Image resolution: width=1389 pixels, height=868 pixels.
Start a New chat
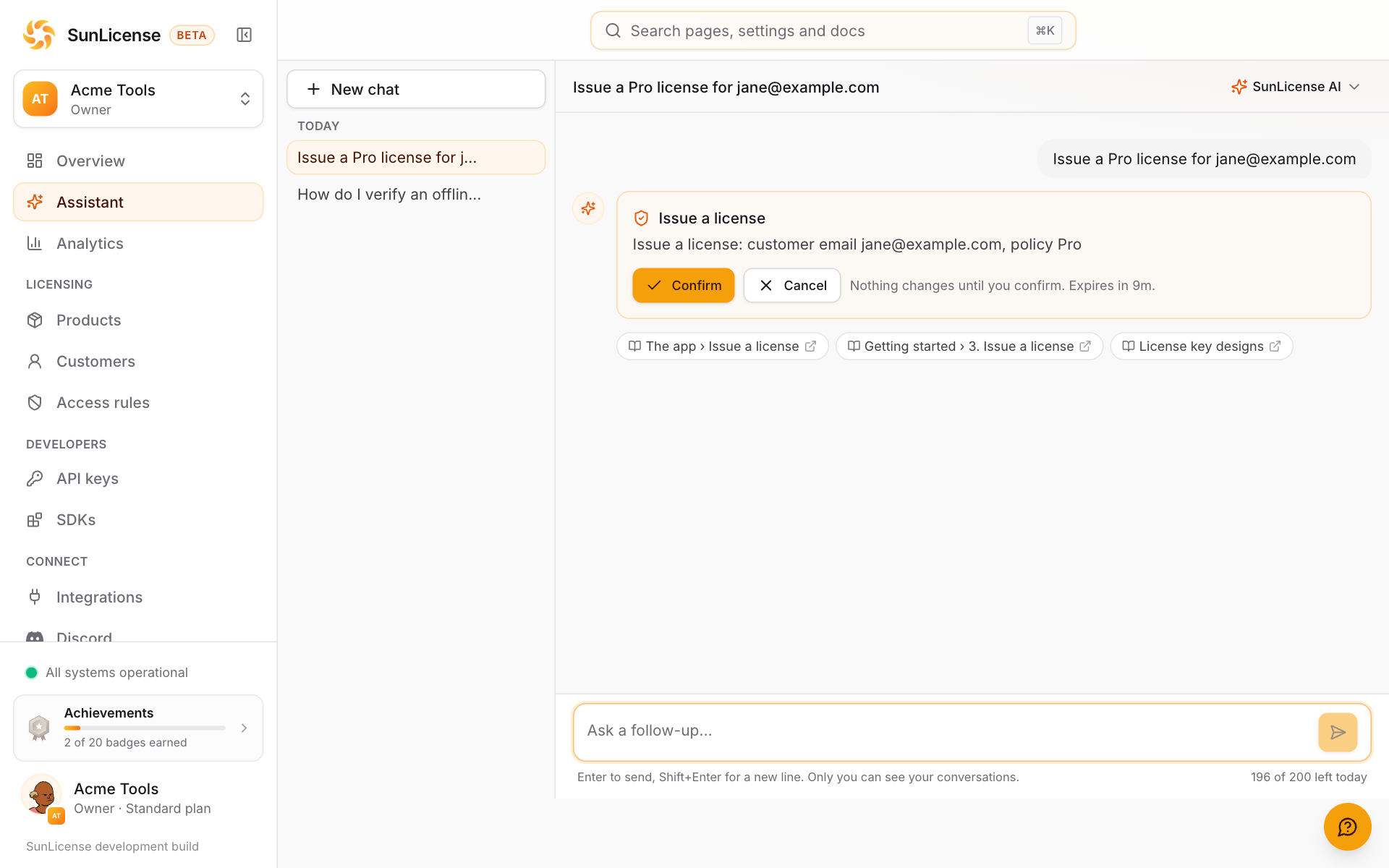tap(416, 89)
